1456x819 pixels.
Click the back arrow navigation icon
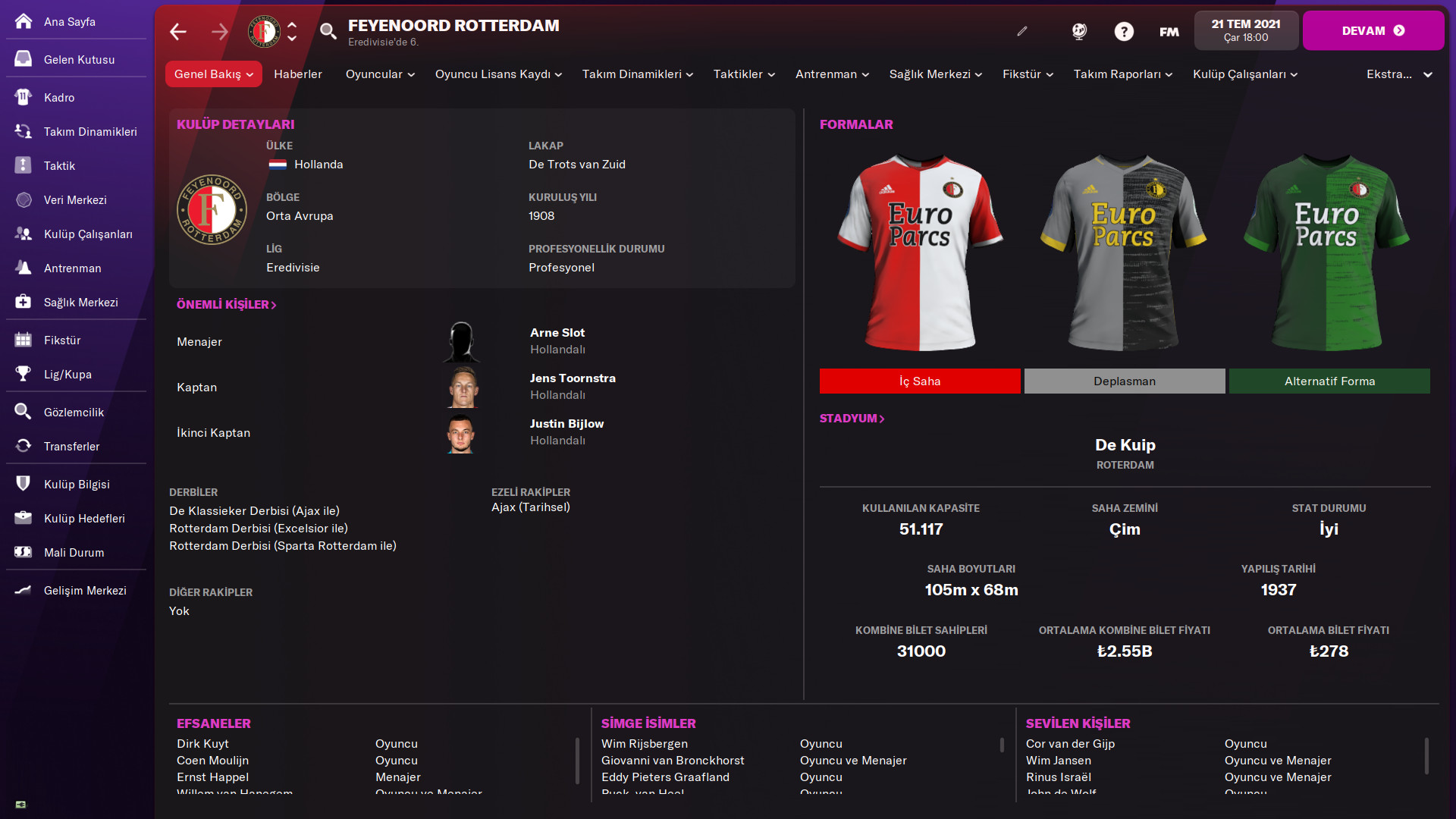[178, 31]
